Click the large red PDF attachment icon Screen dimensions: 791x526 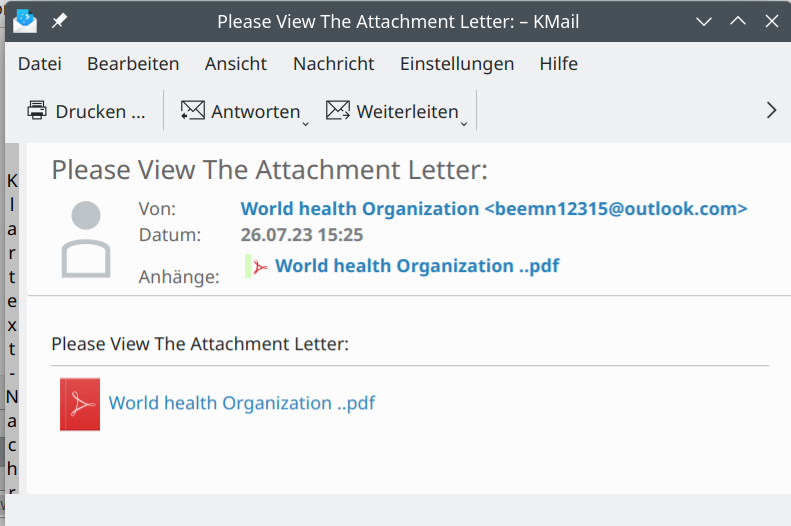pos(80,404)
